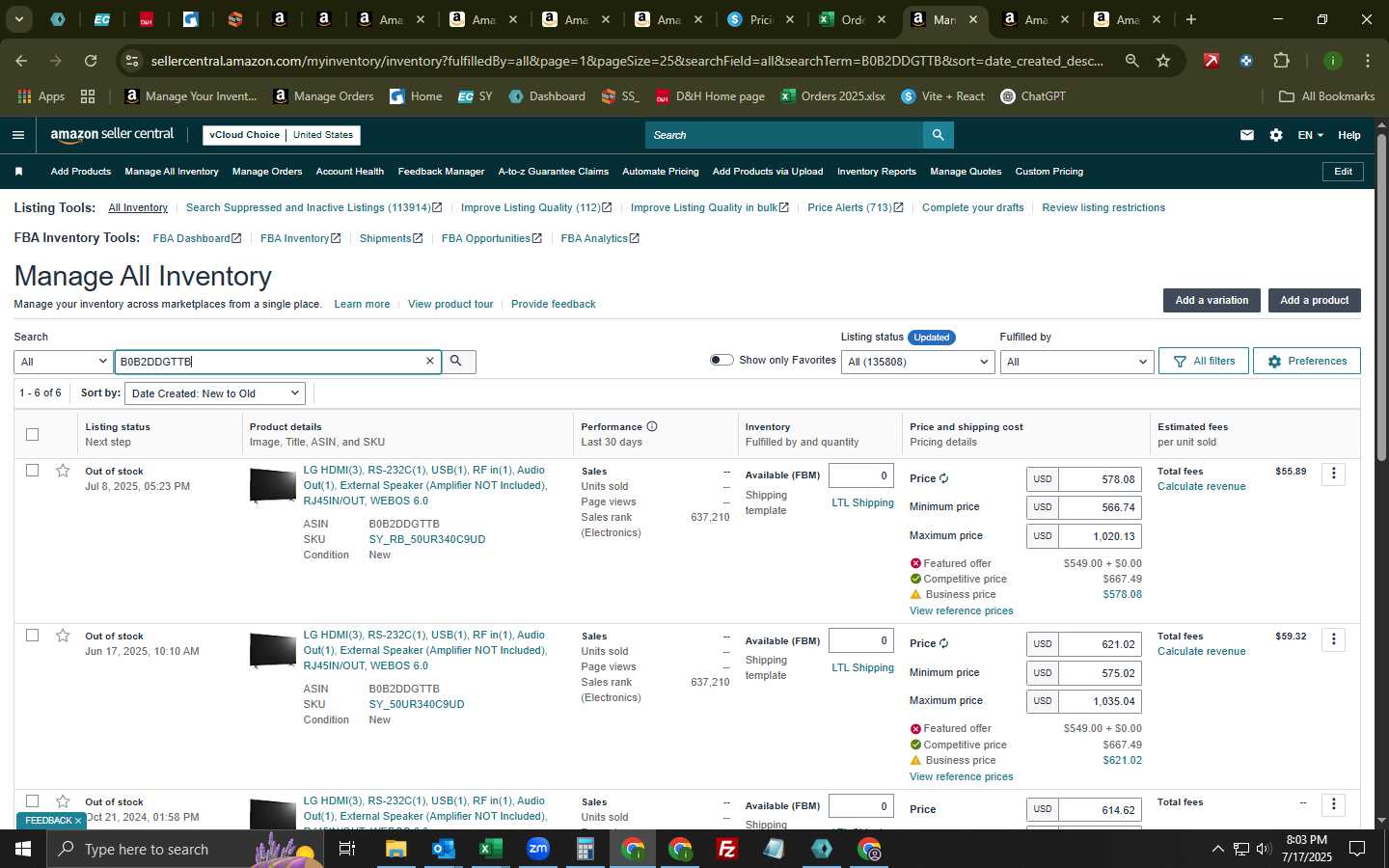This screenshot has width=1389, height=868.
Task: Open the Sort by Date Created dropdown
Action: pyautogui.click(x=215, y=393)
